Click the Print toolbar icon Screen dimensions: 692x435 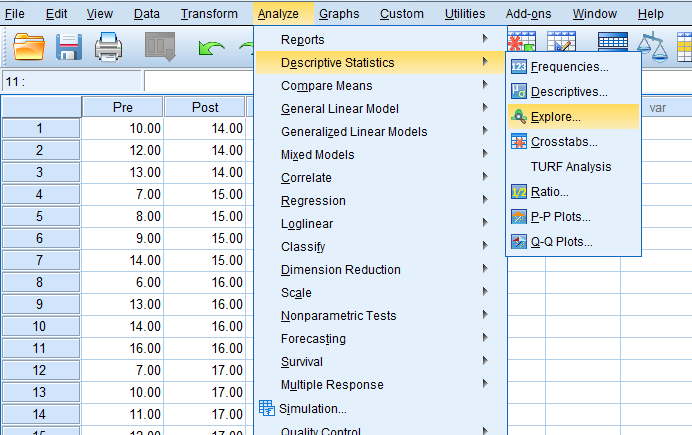[108, 47]
